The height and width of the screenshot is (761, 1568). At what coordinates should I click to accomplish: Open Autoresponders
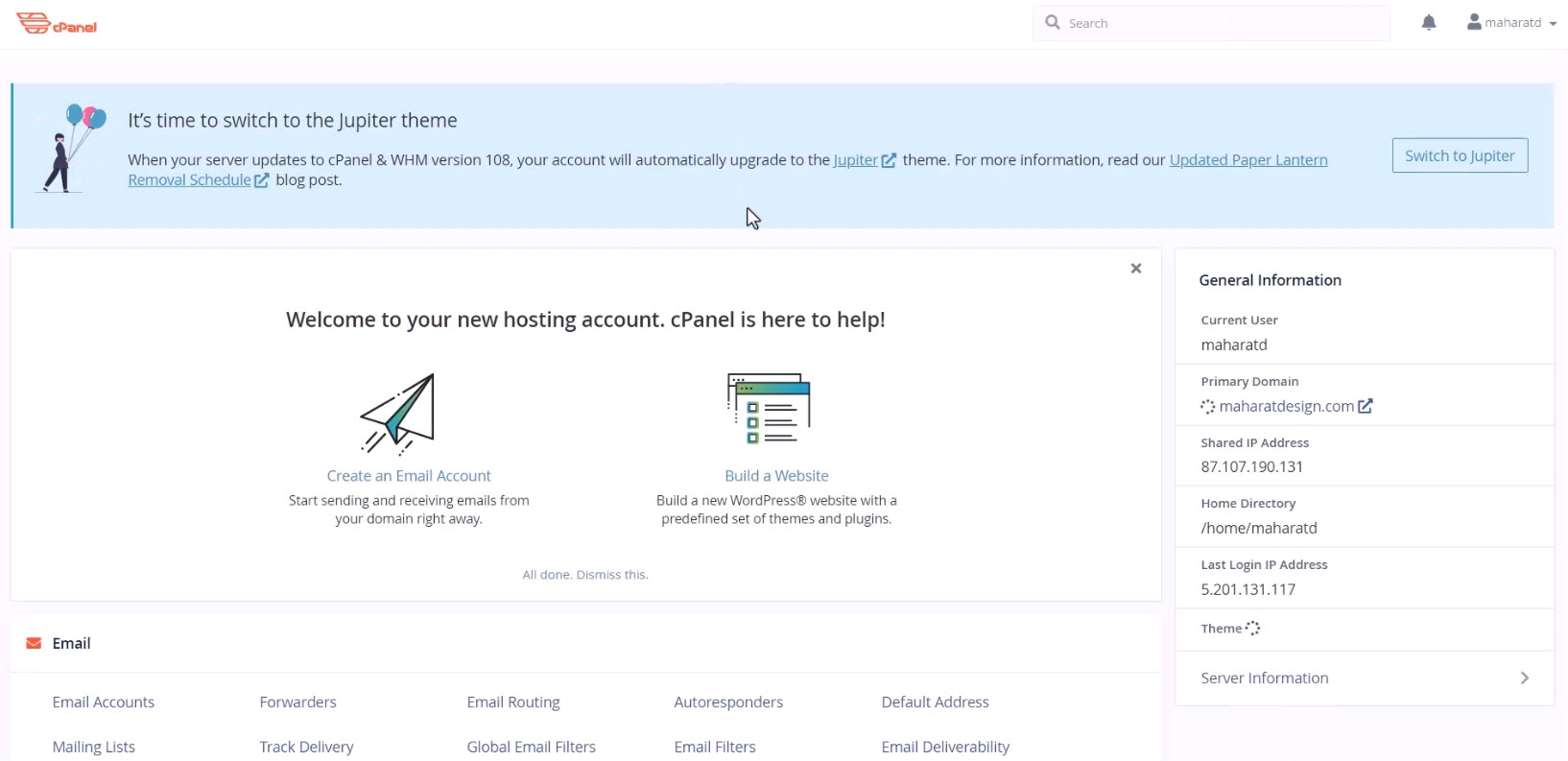tap(728, 702)
